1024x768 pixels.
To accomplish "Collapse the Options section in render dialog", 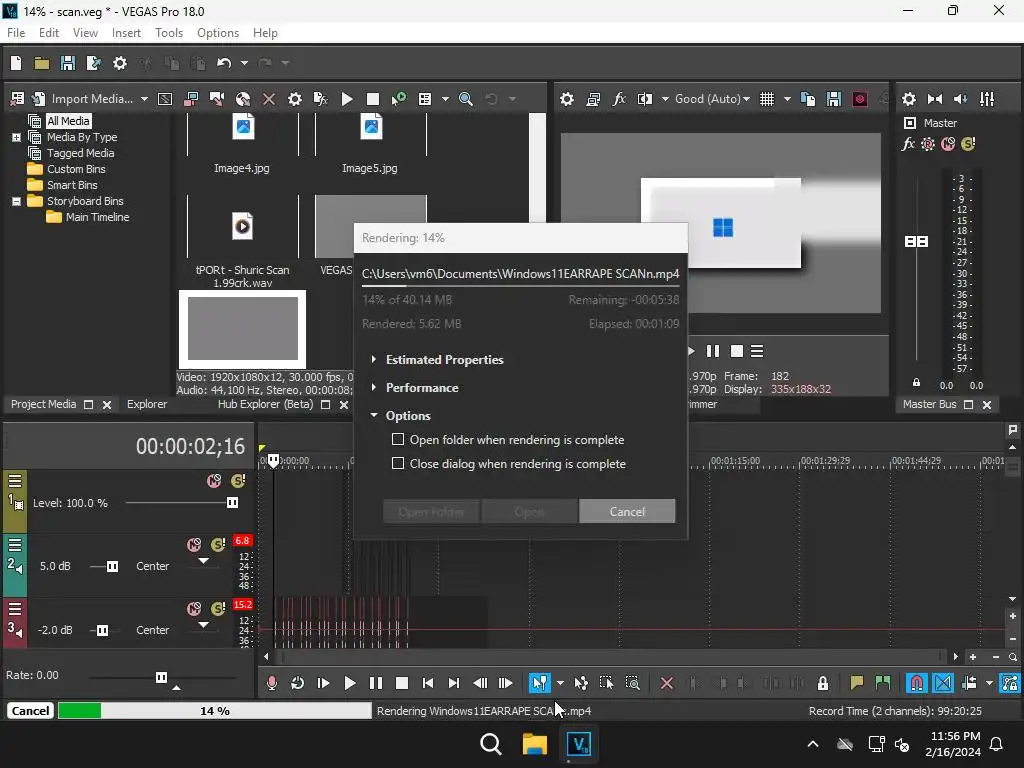I will pos(374,415).
